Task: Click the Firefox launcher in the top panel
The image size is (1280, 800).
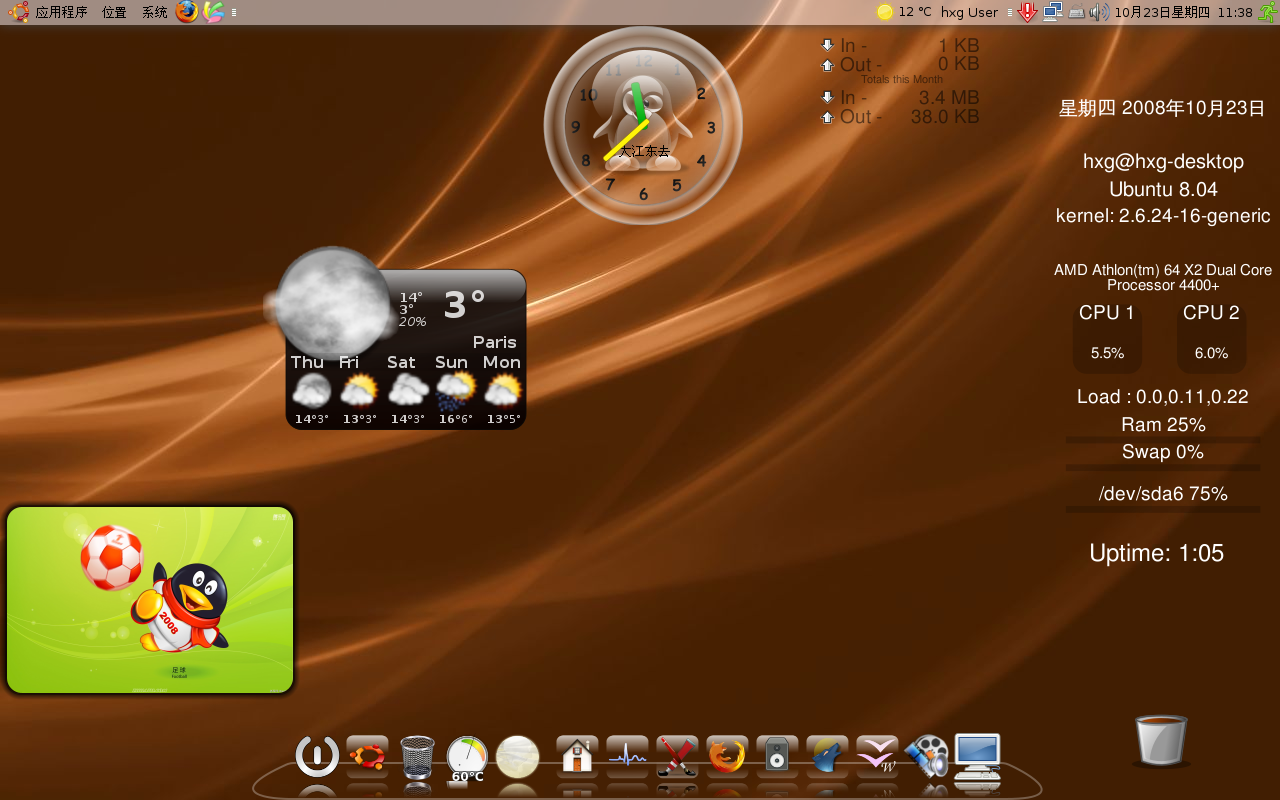Action: 186,12
